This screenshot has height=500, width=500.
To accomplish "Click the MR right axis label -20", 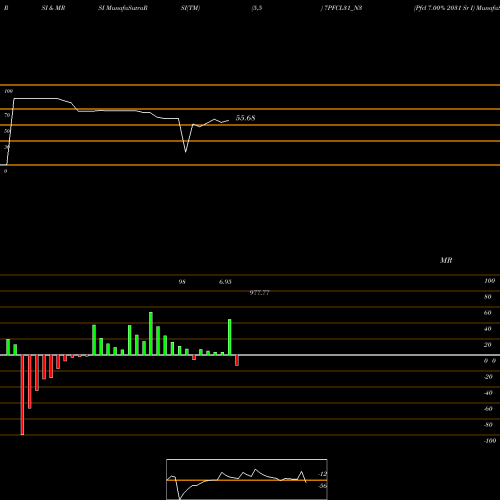I will [488, 377].
